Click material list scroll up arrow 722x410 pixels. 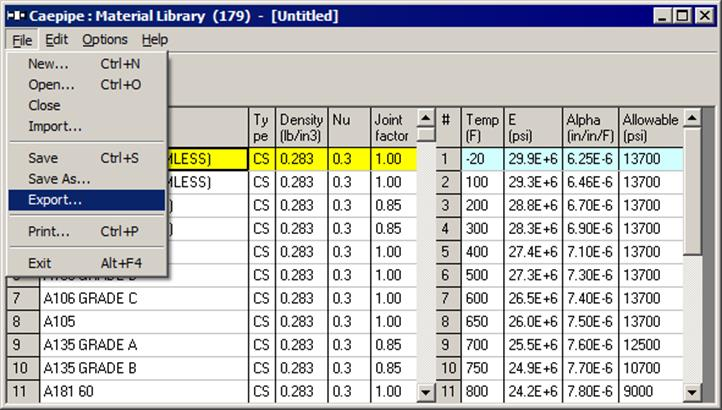click(426, 118)
